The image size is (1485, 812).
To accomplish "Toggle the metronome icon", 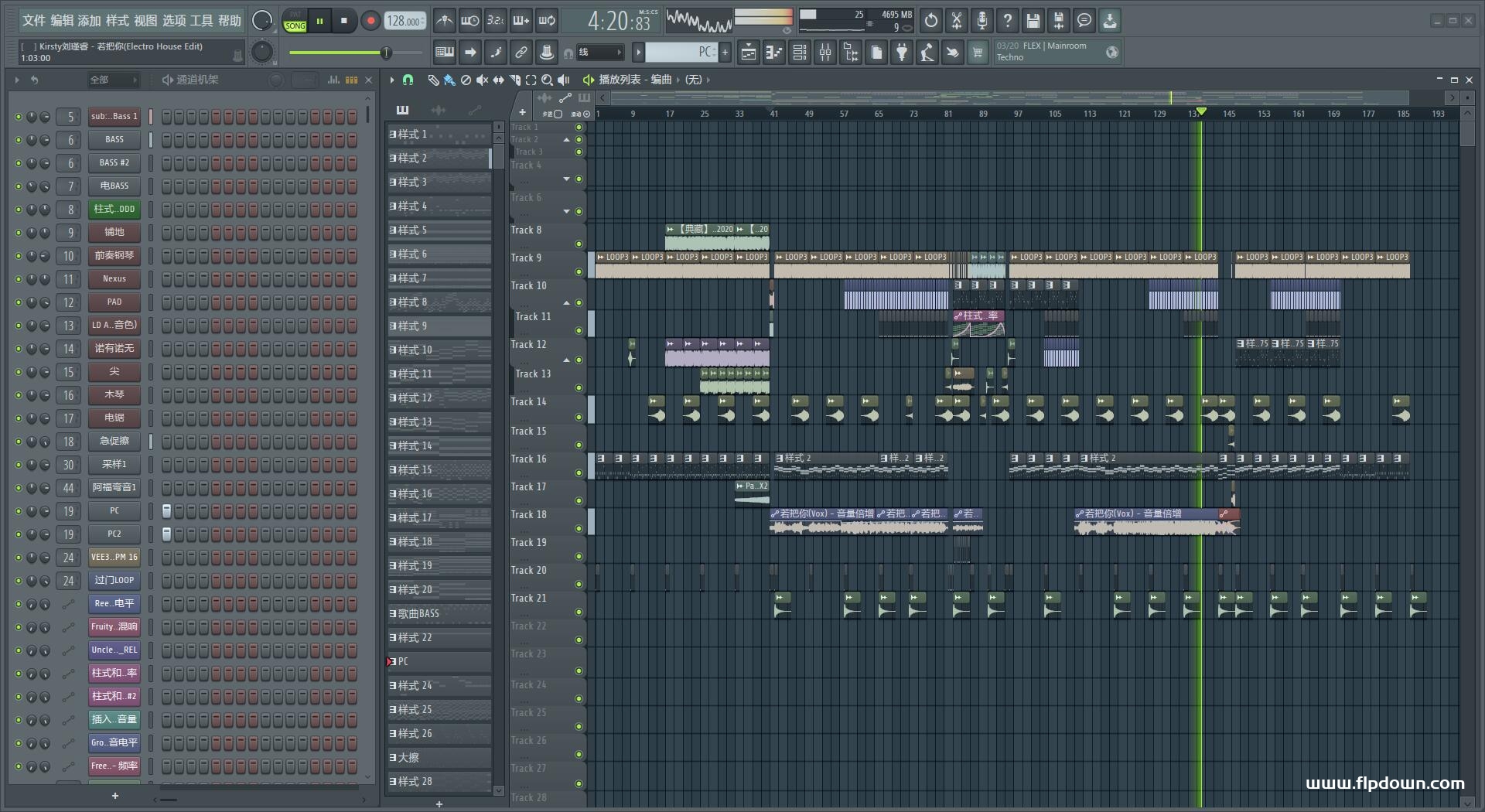I will tap(445, 21).
